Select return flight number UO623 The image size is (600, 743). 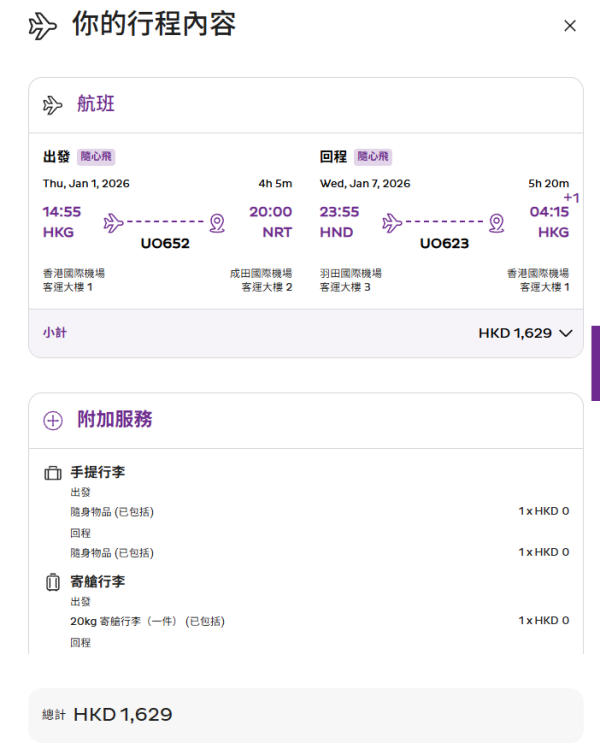point(443,243)
